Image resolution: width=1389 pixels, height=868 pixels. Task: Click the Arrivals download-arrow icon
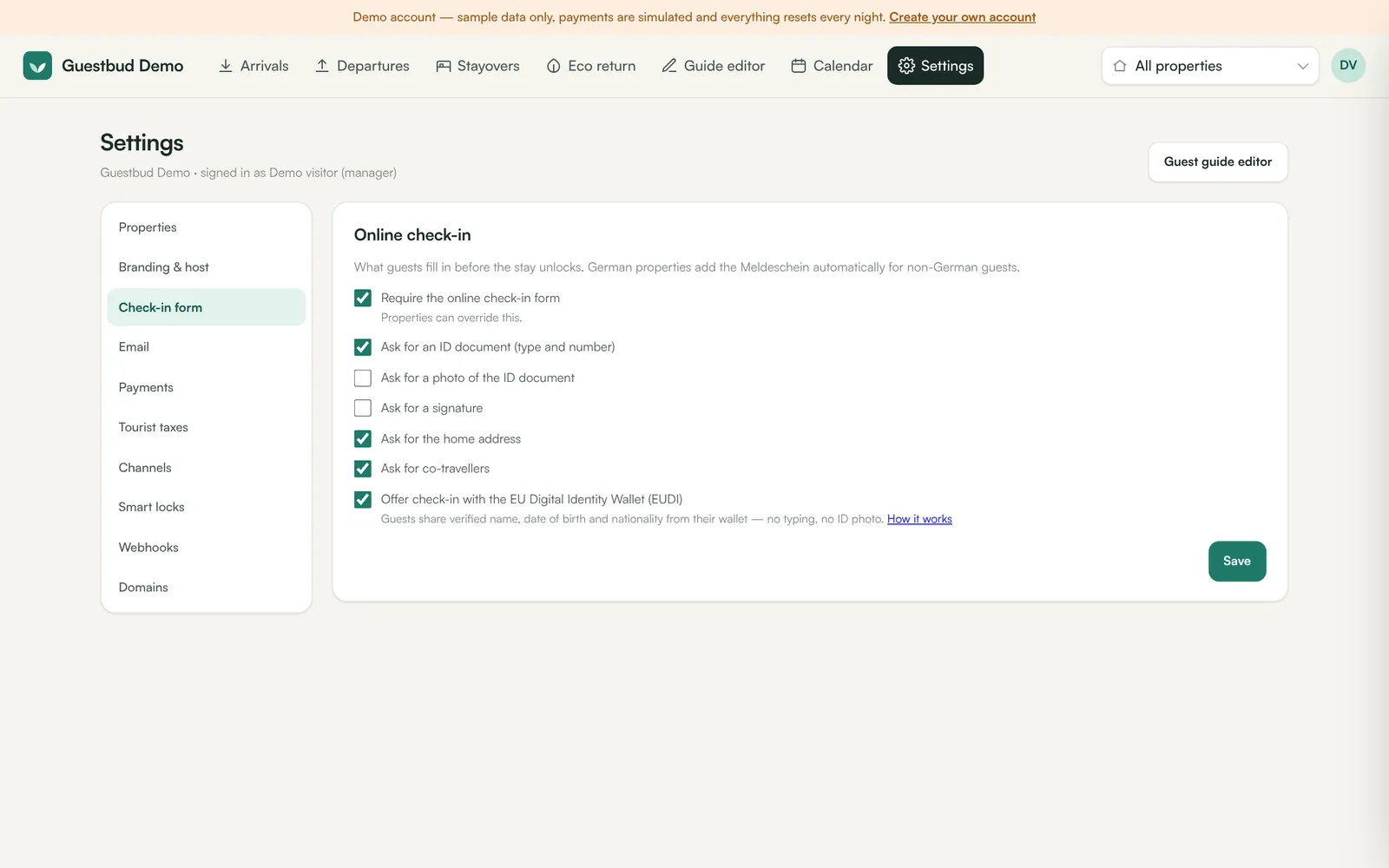(226, 66)
